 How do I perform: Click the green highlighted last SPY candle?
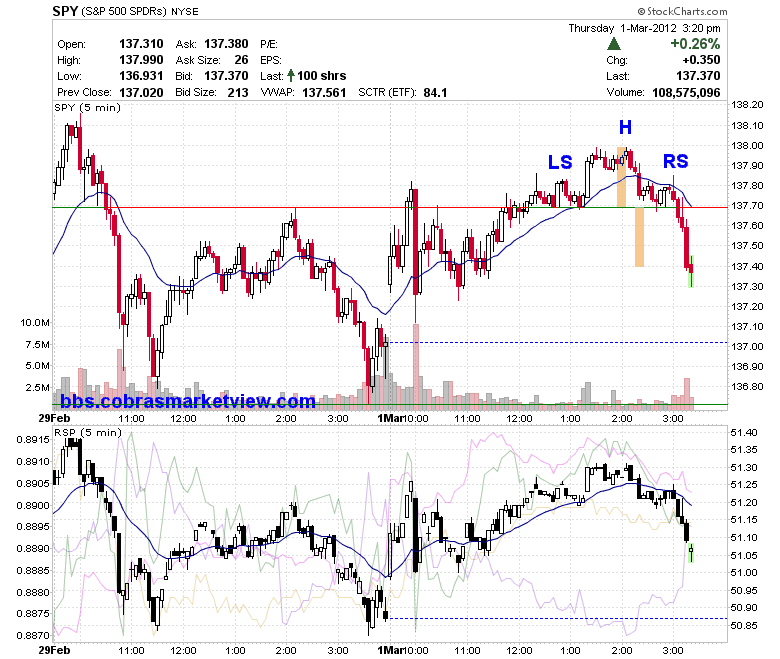pos(691,272)
